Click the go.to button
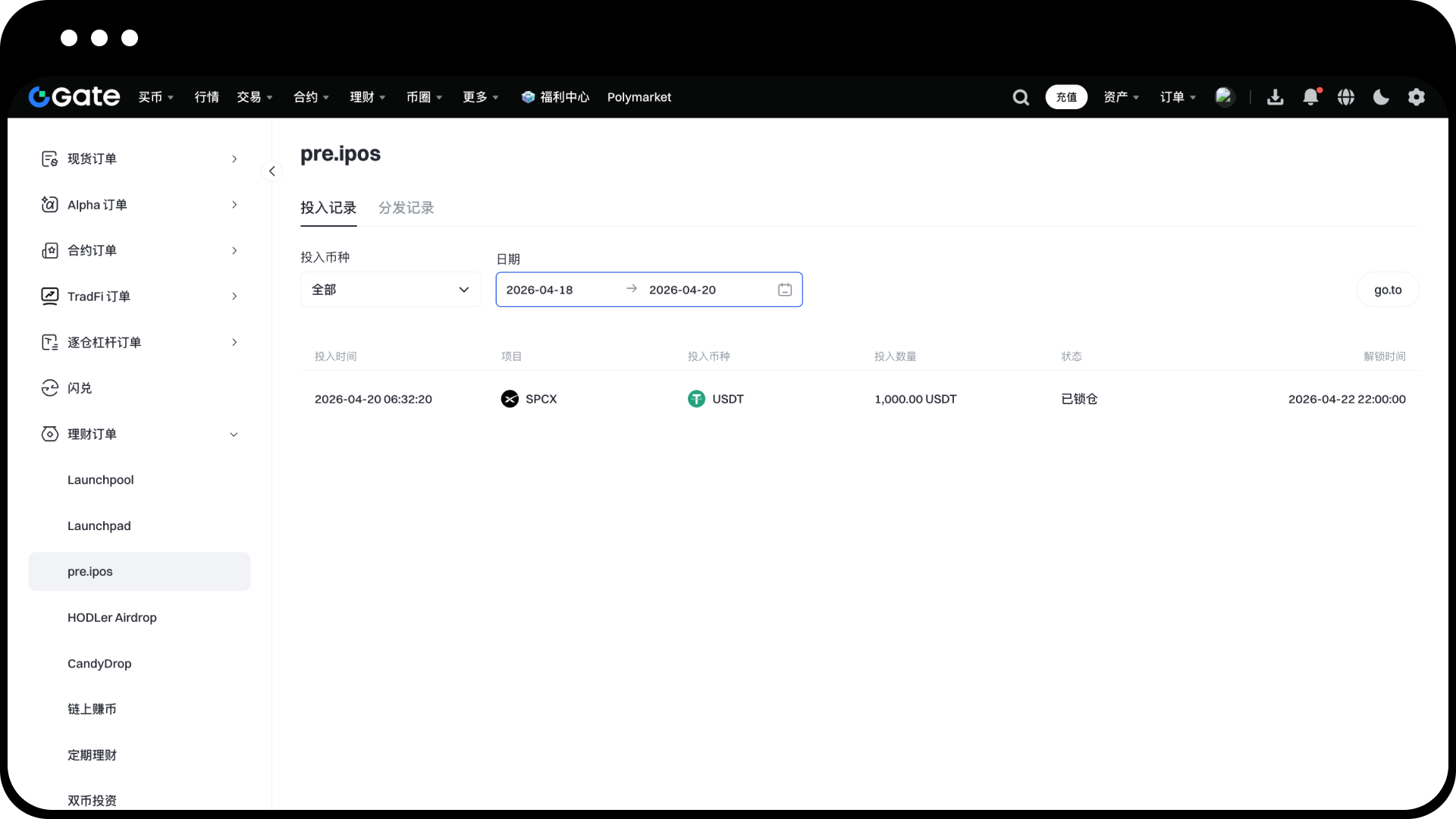Screen dimensions: 1456x819 tap(1387, 290)
